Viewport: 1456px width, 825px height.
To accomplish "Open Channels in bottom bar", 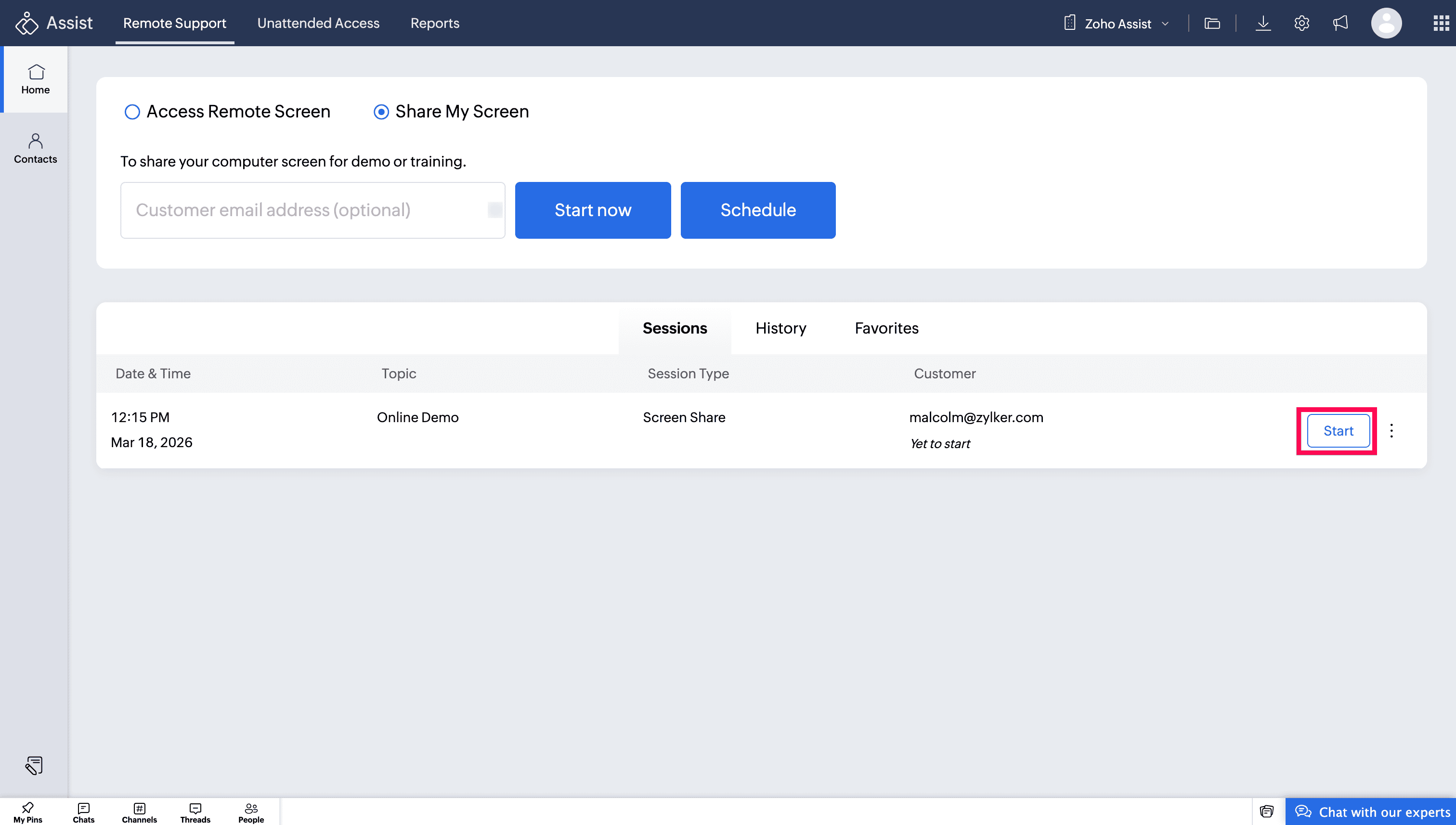I will pos(140,812).
